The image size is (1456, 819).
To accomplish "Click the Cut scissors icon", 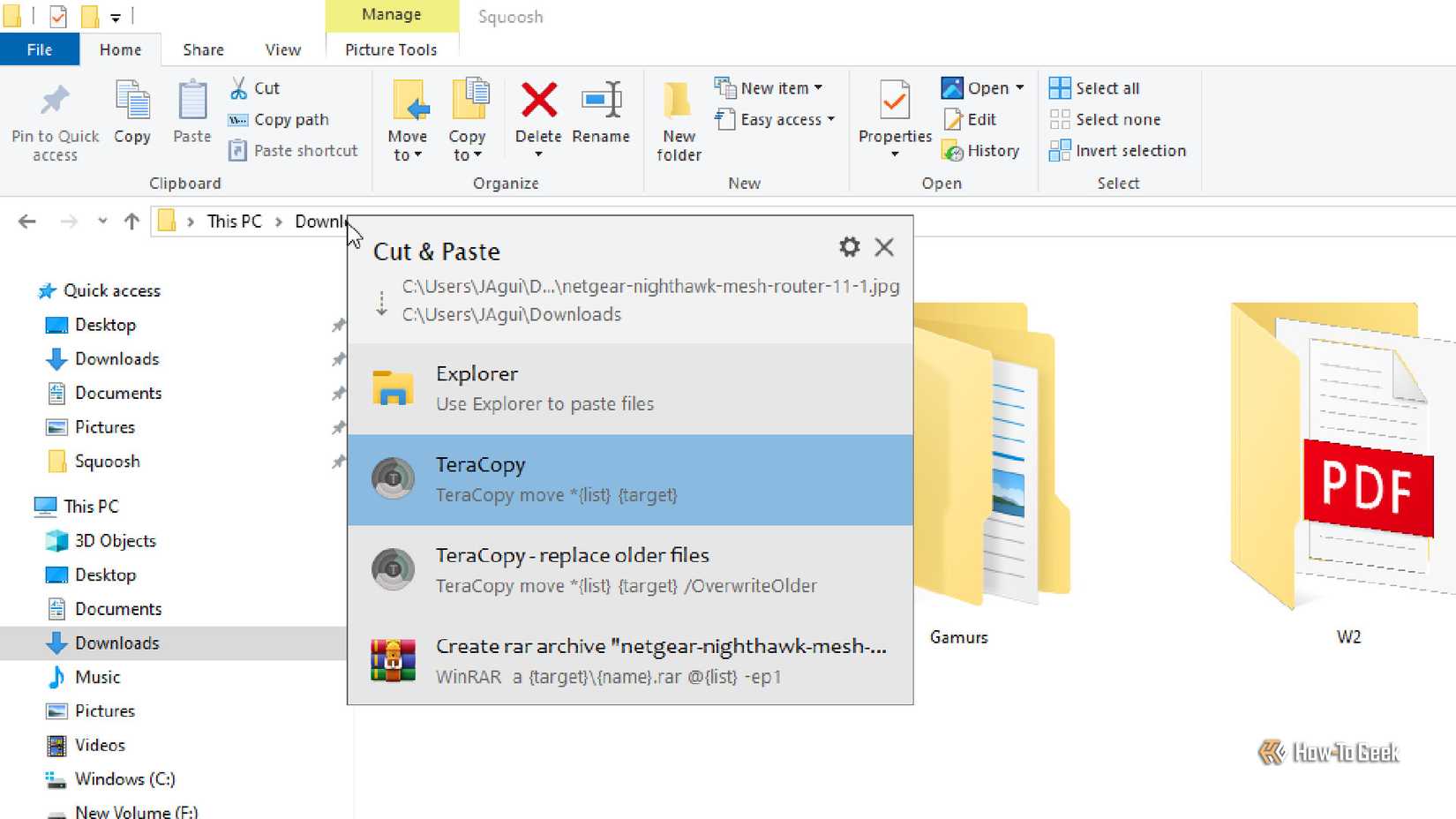I will click(x=238, y=88).
